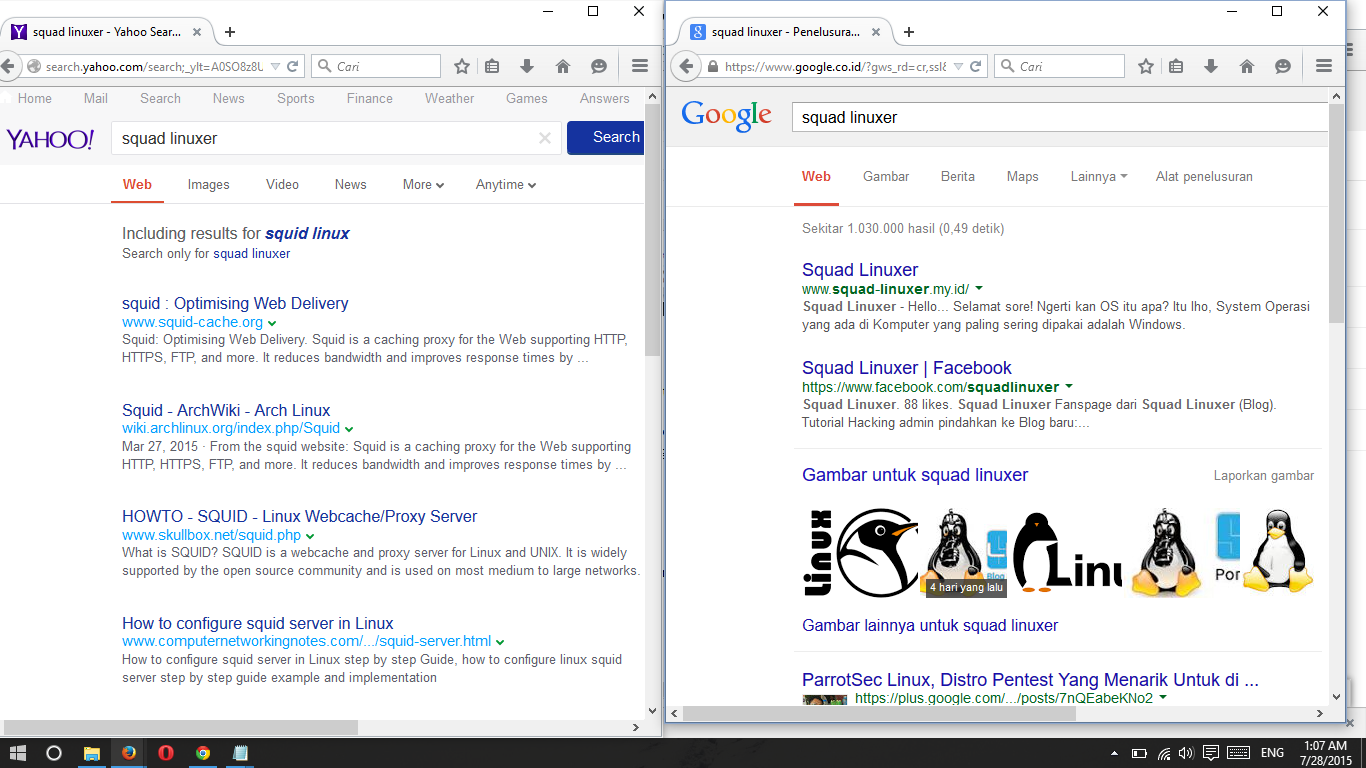Open the volume control in system tray
Screen dimensions: 1366x768
pos(1187,753)
